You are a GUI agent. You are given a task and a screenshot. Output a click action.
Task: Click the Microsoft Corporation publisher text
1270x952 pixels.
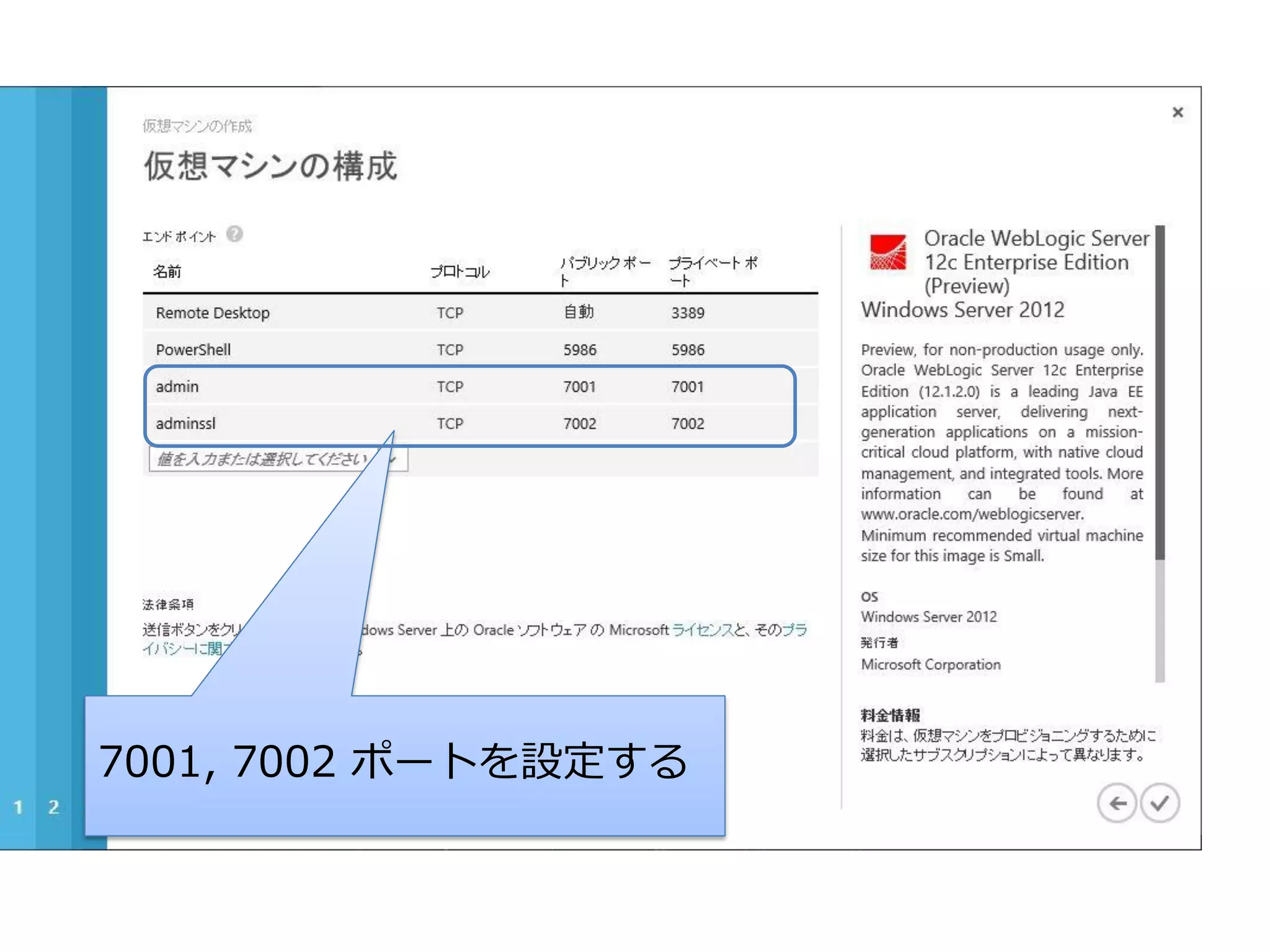coord(931,664)
